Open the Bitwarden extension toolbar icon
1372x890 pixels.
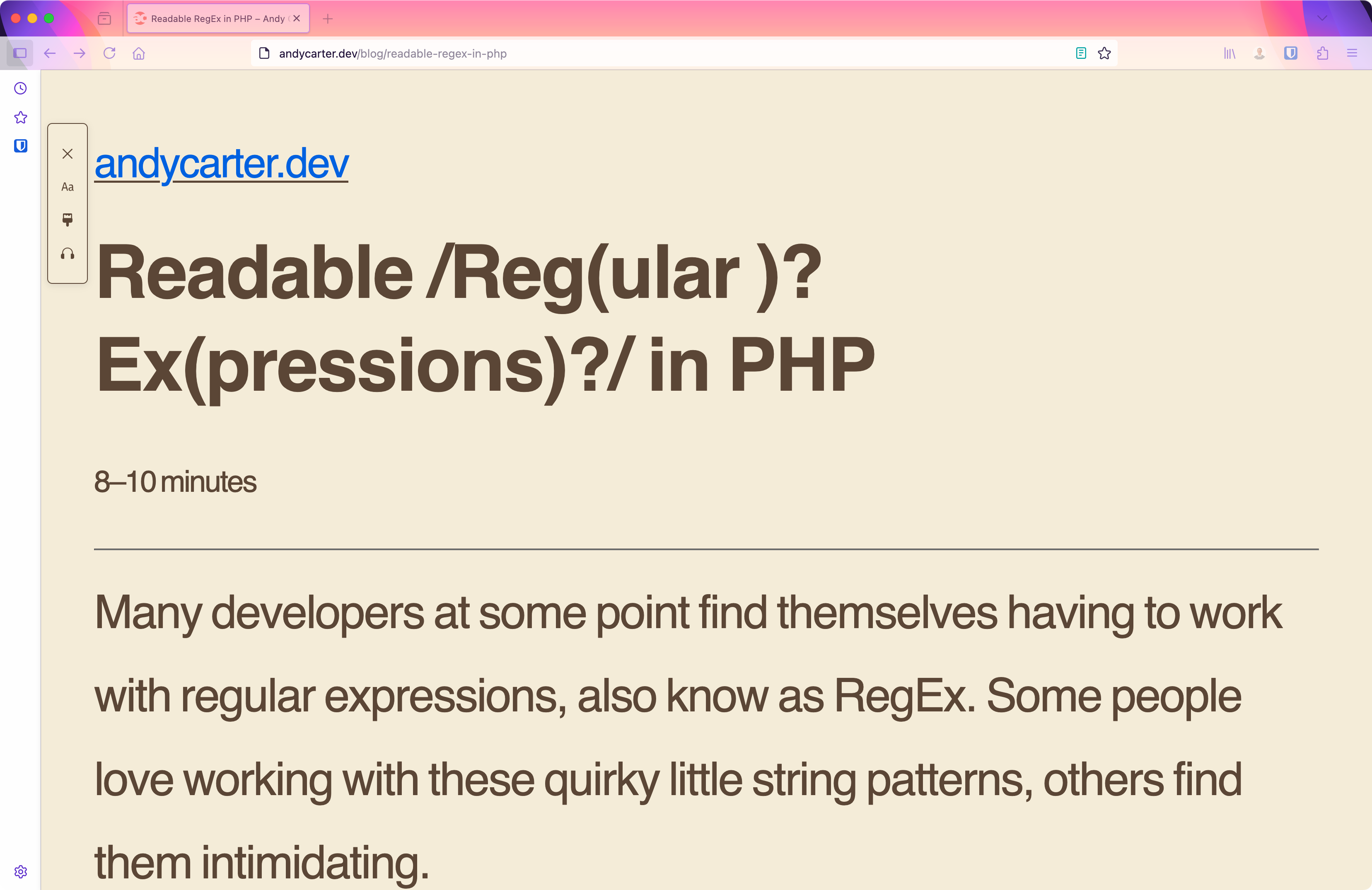(x=1291, y=53)
